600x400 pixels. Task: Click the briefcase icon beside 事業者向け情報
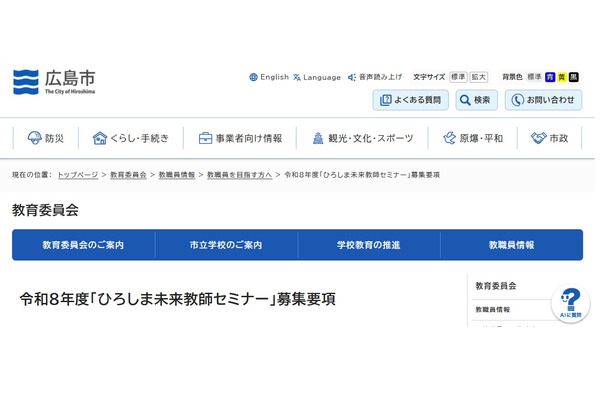point(205,138)
